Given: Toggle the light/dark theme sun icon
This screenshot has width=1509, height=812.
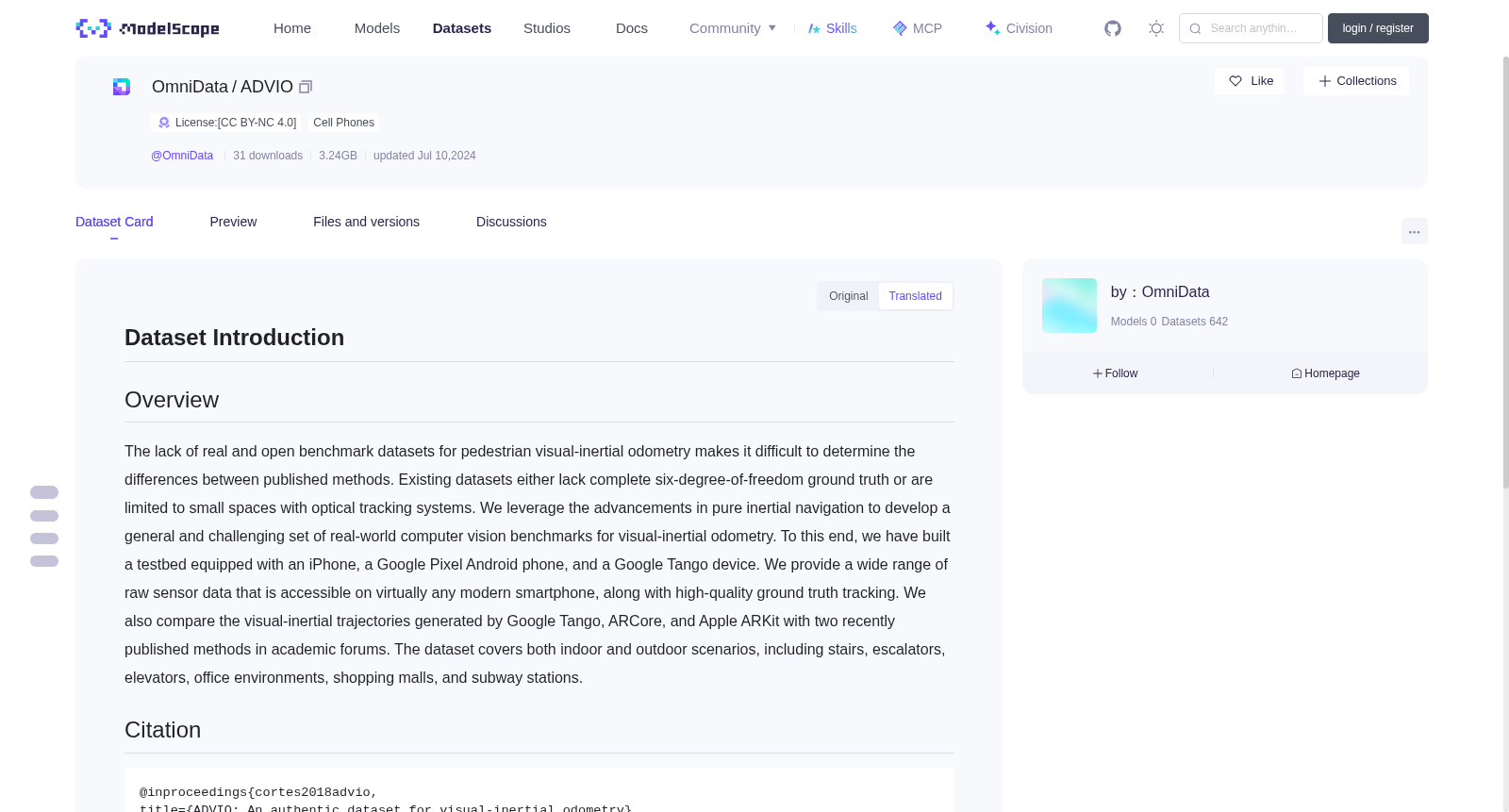Looking at the screenshot, I should pyautogui.click(x=1156, y=28).
